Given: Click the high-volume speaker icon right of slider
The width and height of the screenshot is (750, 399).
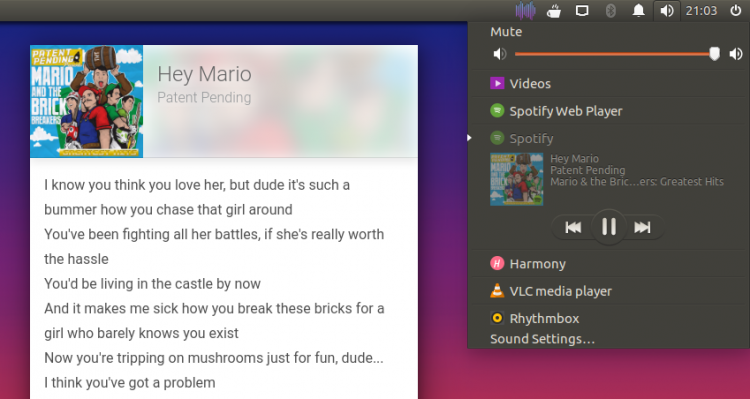Looking at the screenshot, I should pyautogui.click(x=736, y=54).
